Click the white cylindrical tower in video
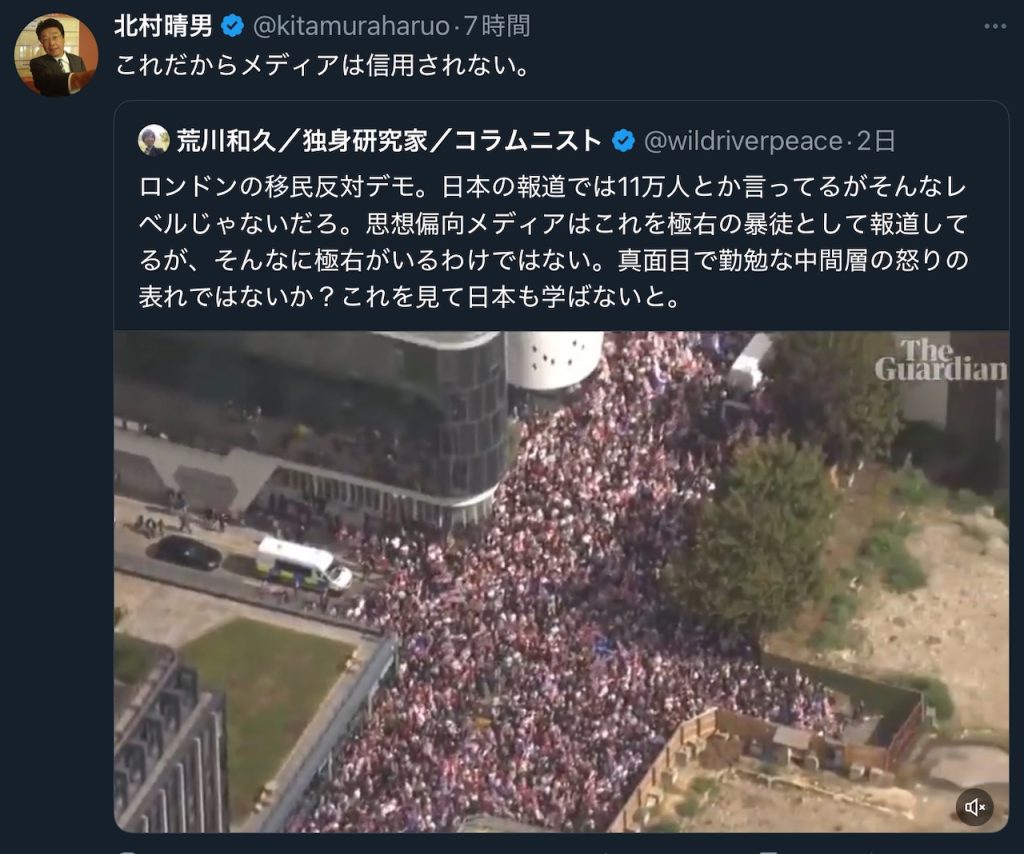Viewport: 1024px width, 854px height. pos(554,360)
